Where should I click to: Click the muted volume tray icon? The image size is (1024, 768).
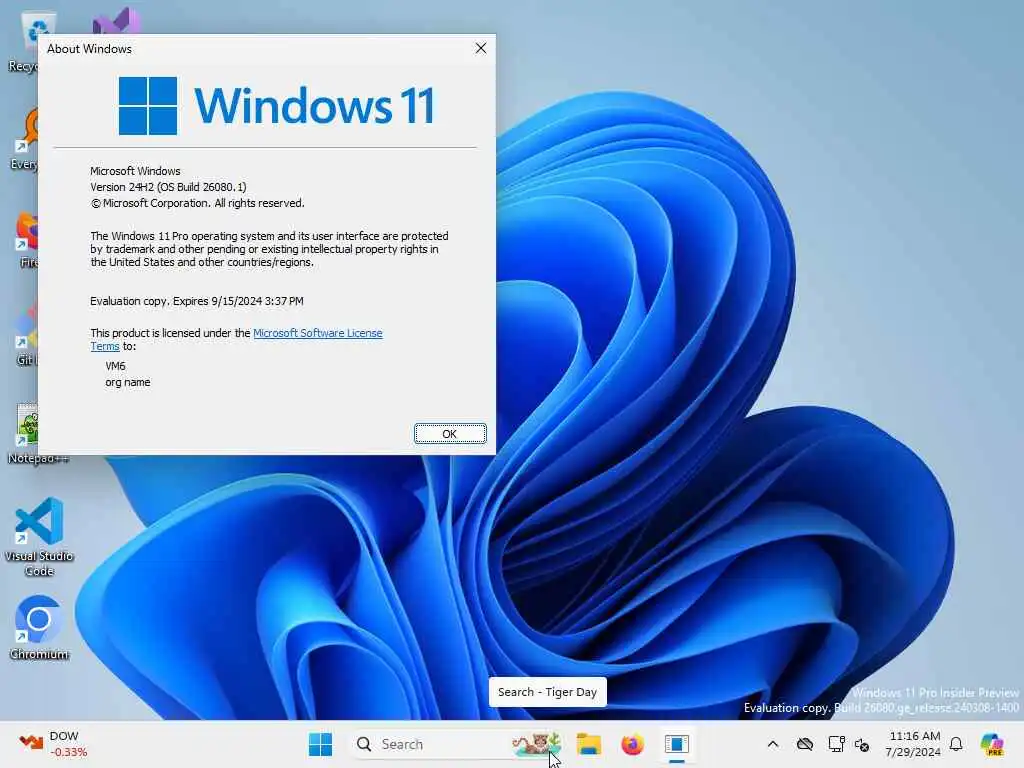[x=862, y=744]
